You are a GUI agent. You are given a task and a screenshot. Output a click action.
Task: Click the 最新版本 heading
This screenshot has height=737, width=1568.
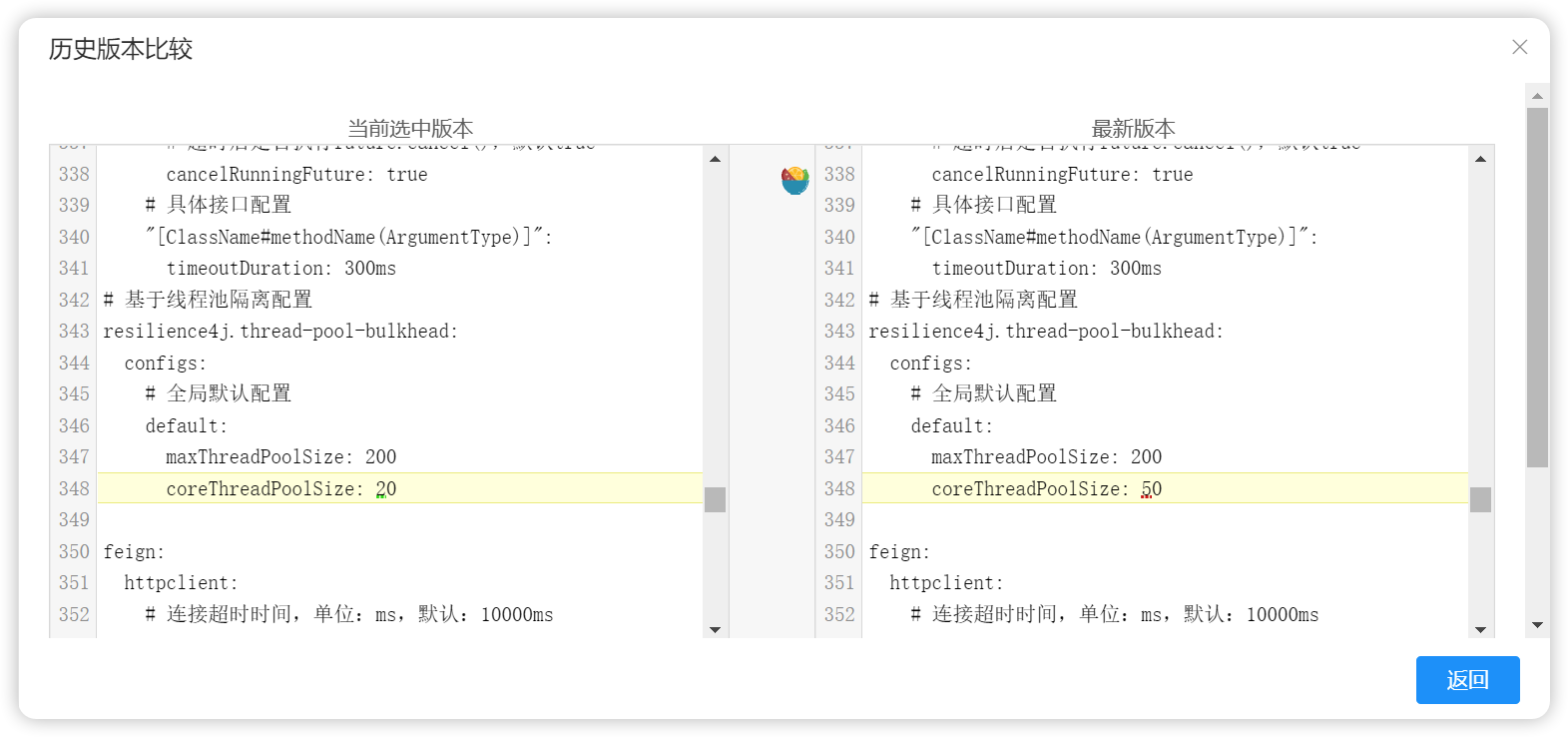pos(1133,128)
